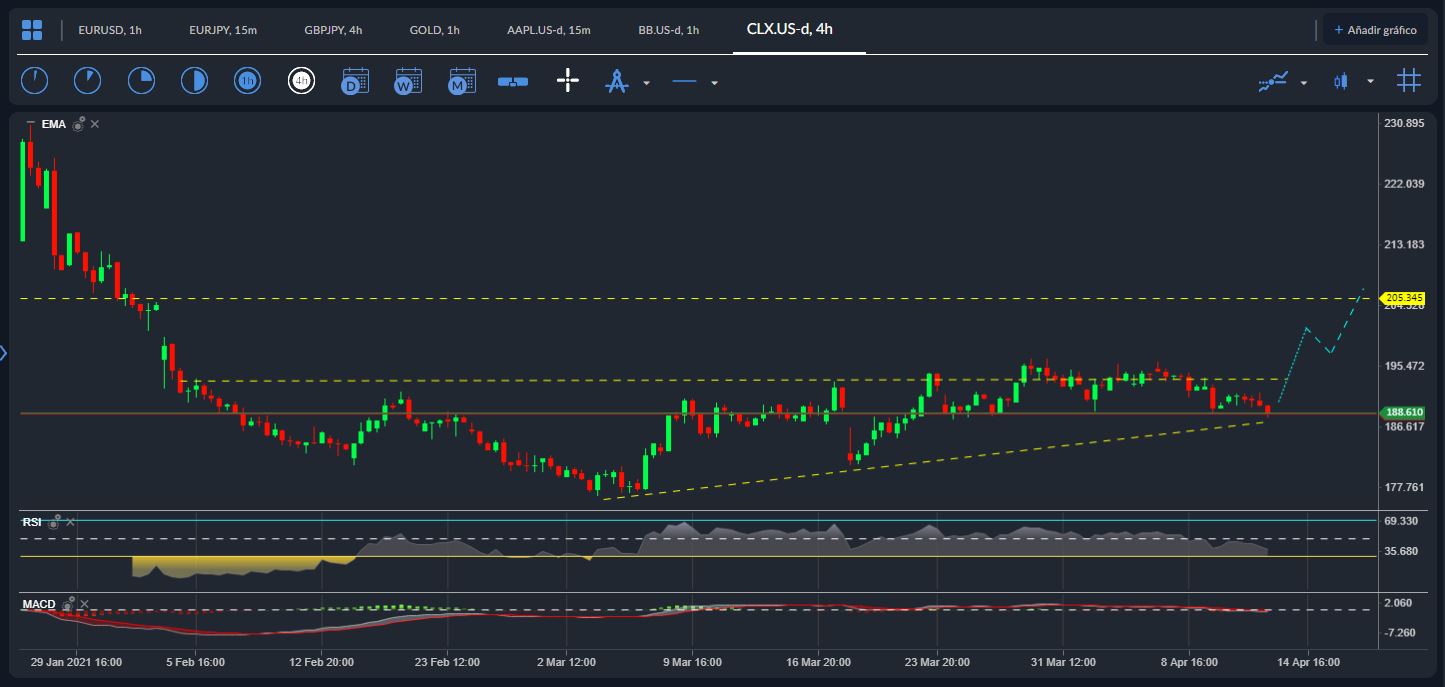This screenshot has height=687, width=1445.
Task: Switch to the GOLD, 1h tab
Action: [434, 30]
